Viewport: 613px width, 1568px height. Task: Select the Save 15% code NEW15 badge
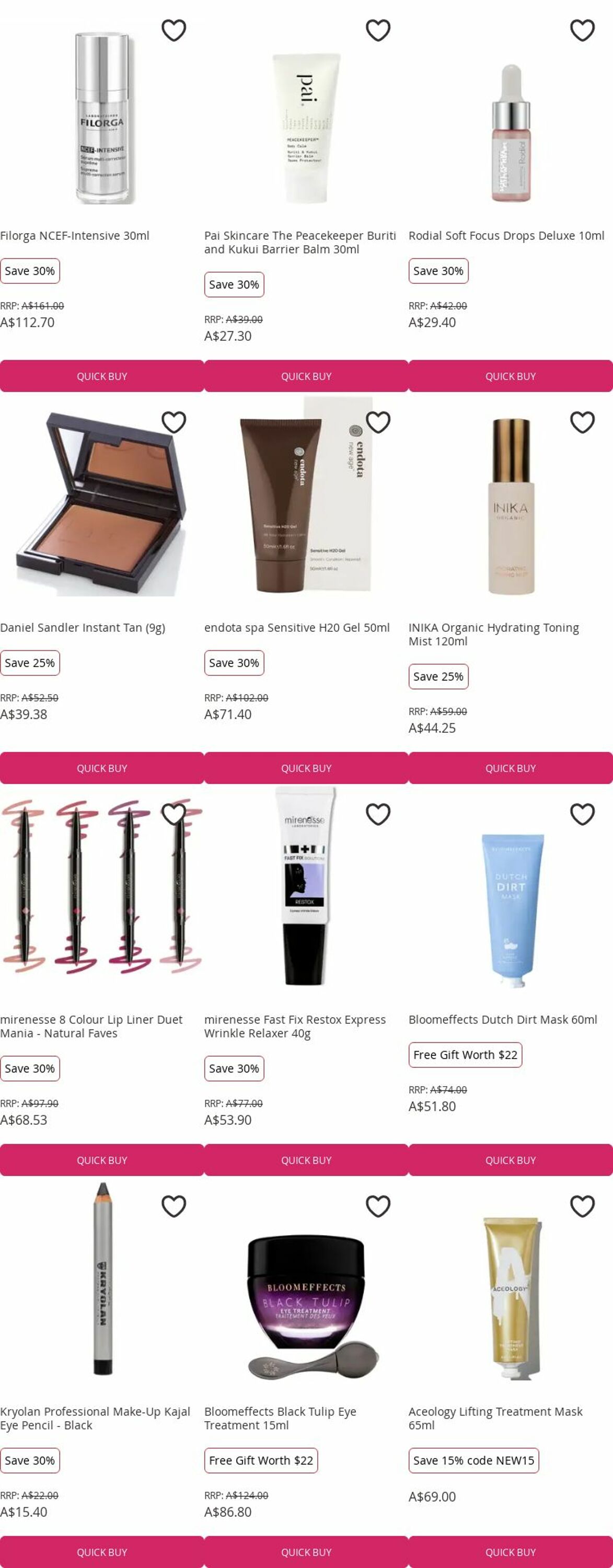click(x=473, y=1460)
